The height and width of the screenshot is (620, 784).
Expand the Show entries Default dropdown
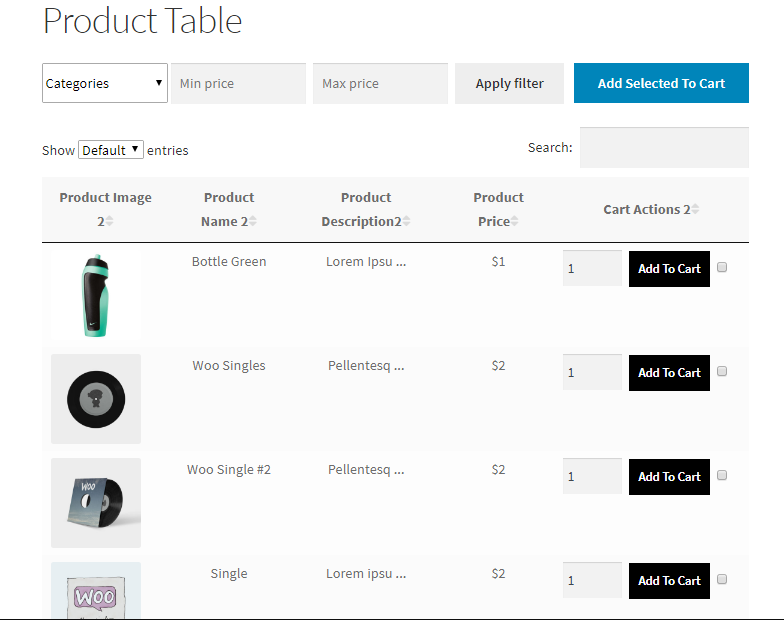click(x=110, y=150)
